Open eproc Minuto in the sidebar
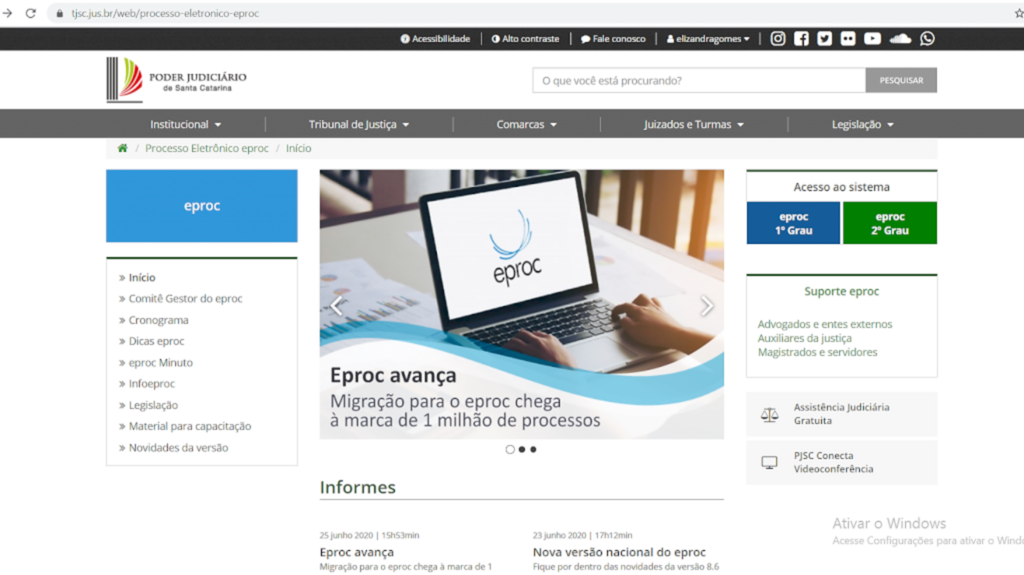The height and width of the screenshot is (575, 1024). point(160,363)
